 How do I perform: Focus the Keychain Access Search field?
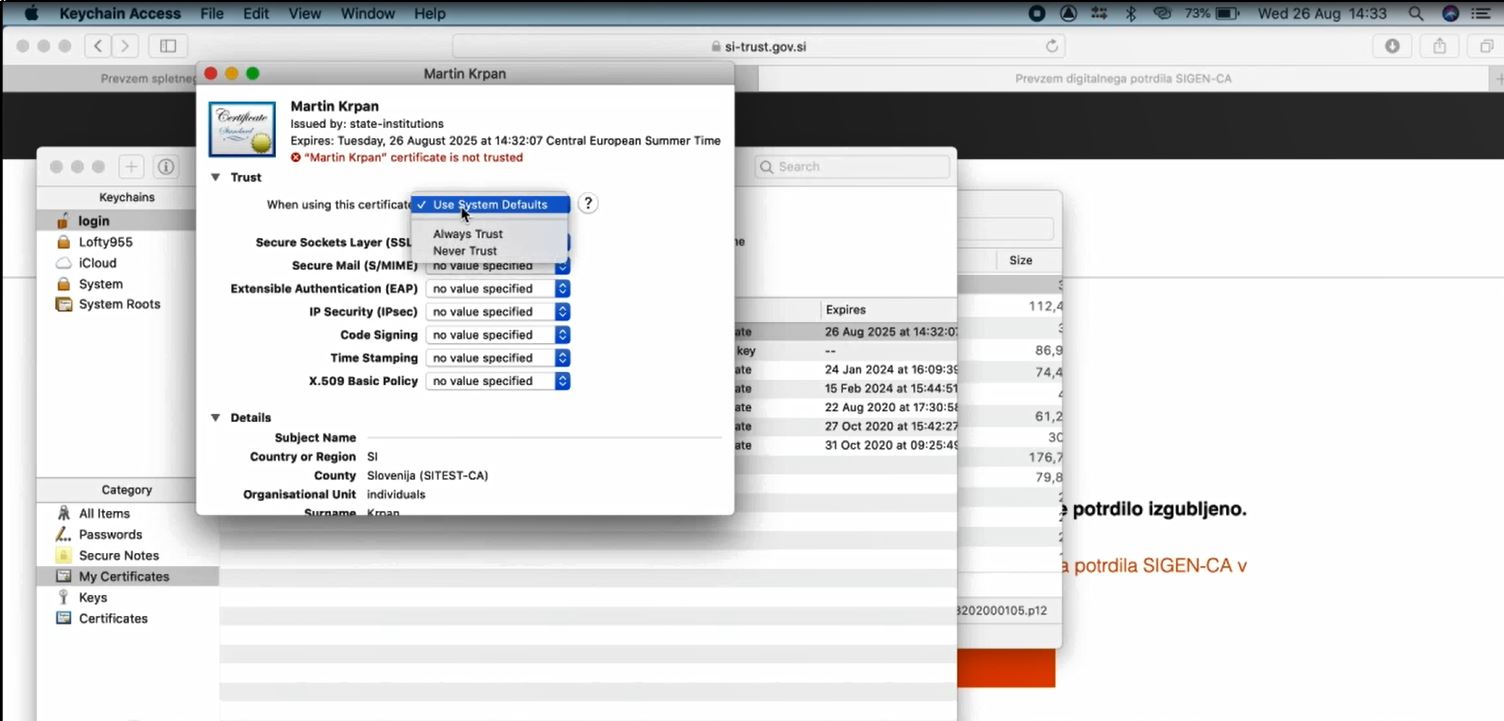tap(852, 167)
